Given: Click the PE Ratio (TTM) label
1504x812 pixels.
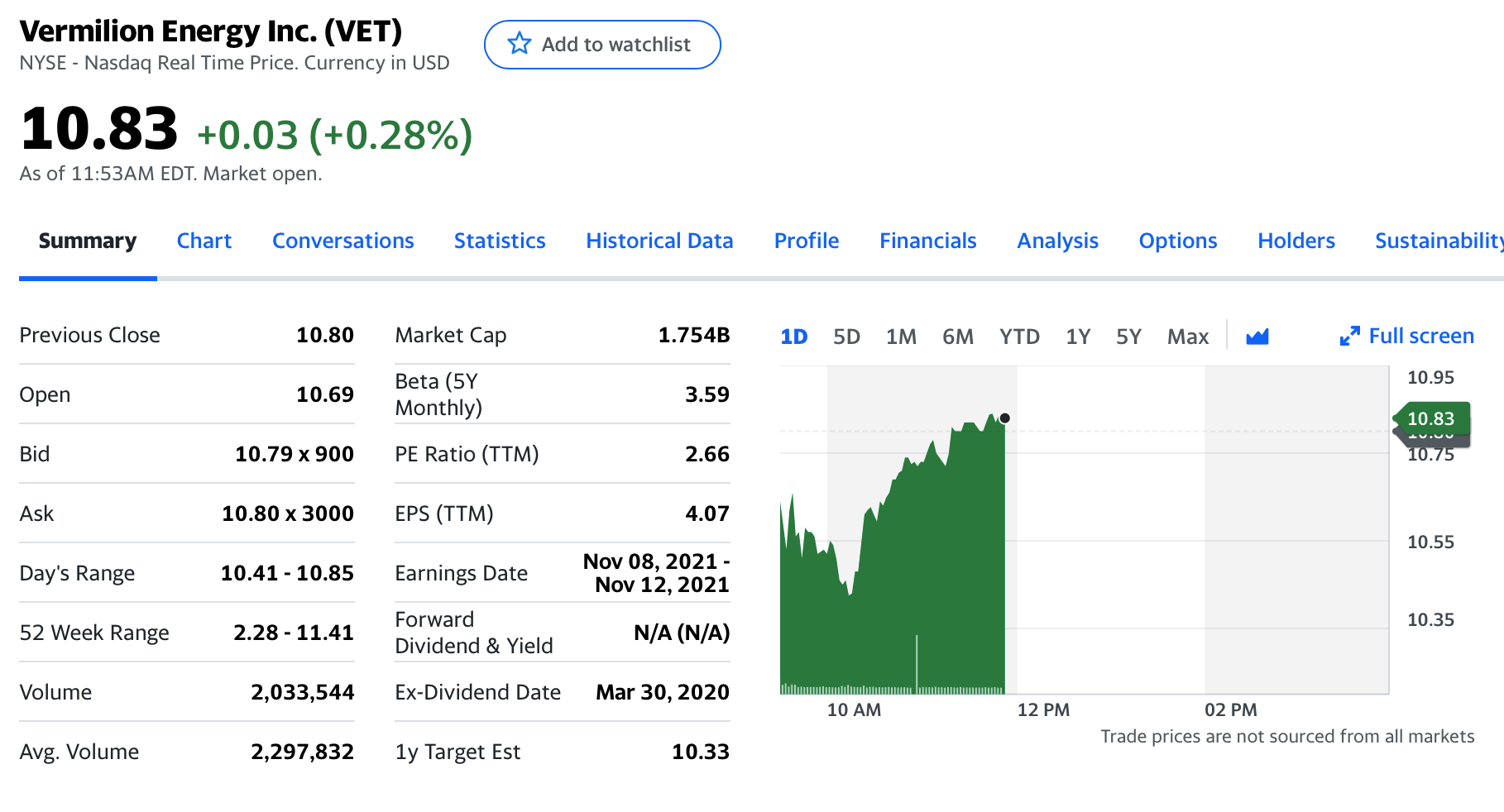Looking at the screenshot, I should coord(467,454).
